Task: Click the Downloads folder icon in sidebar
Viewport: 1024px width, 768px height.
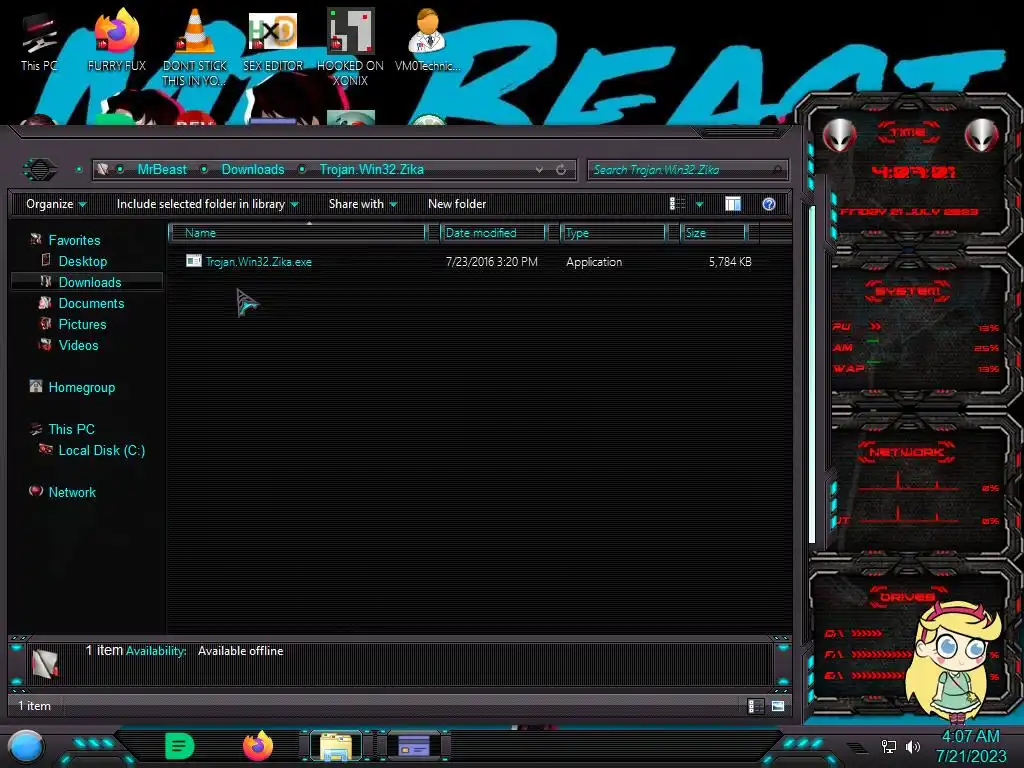Action: tap(46, 281)
